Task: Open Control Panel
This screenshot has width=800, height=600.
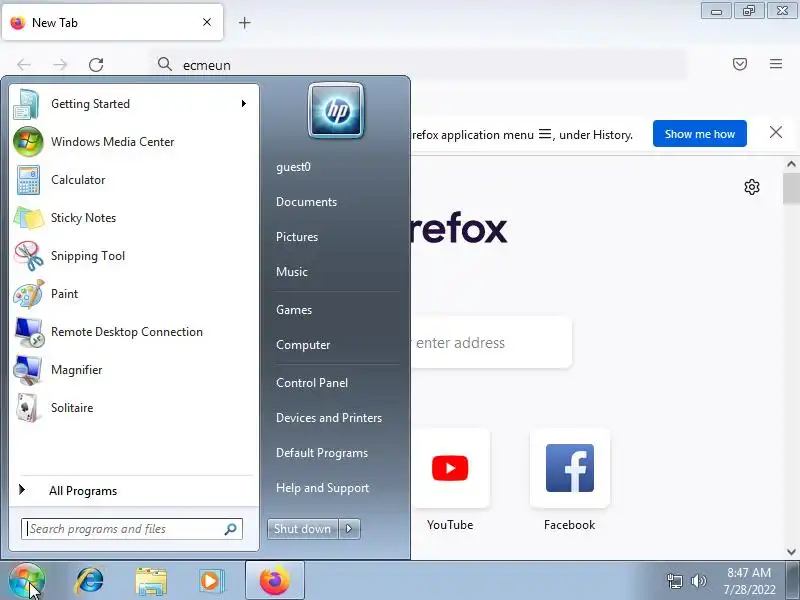Action: click(x=312, y=383)
